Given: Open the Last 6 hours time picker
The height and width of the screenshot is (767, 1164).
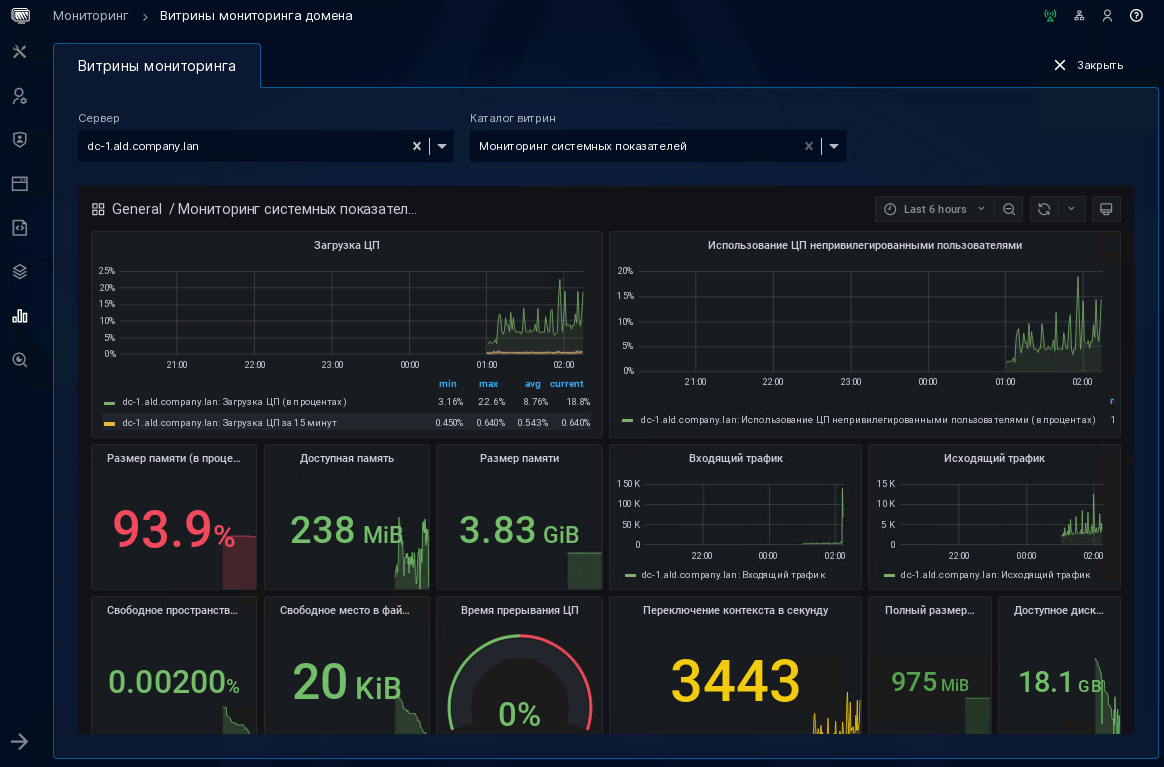Looking at the screenshot, I should [934, 209].
